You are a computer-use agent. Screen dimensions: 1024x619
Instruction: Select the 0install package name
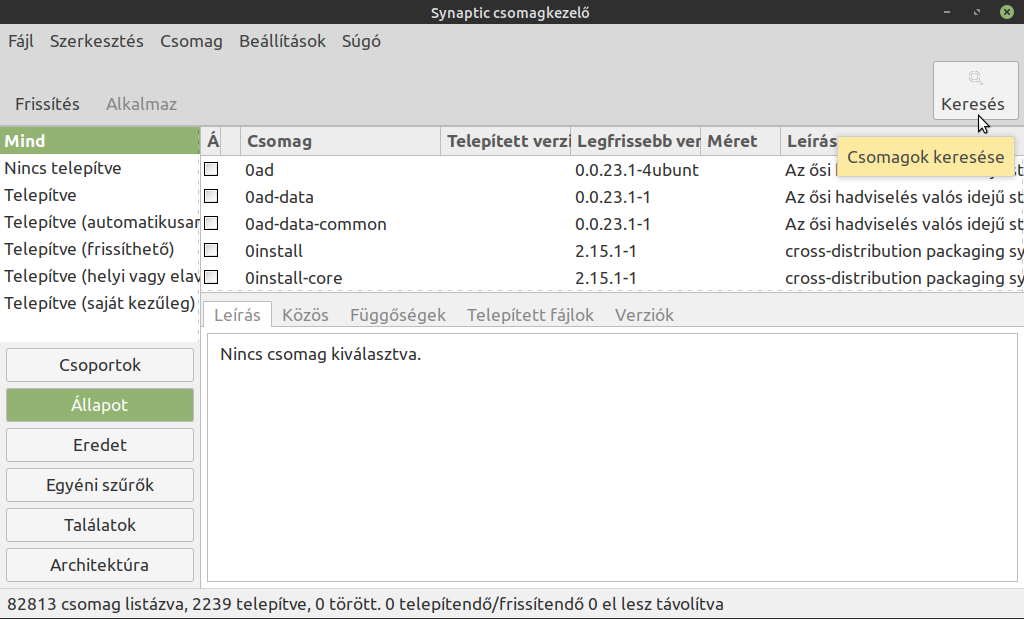[x=274, y=251]
